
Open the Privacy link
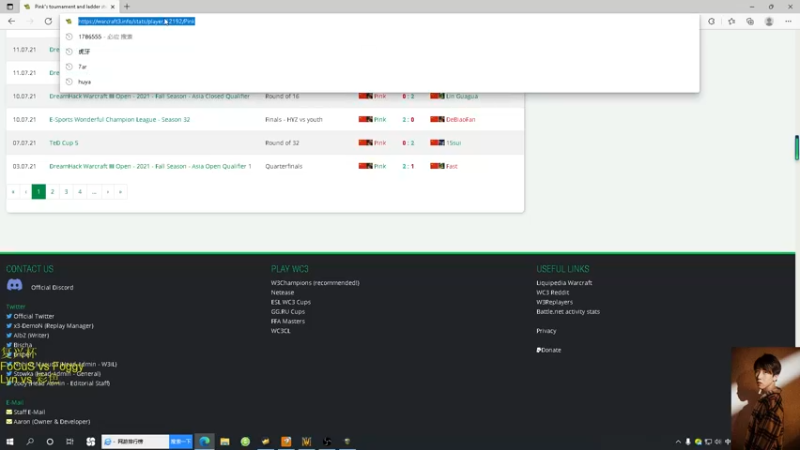tap(546, 331)
